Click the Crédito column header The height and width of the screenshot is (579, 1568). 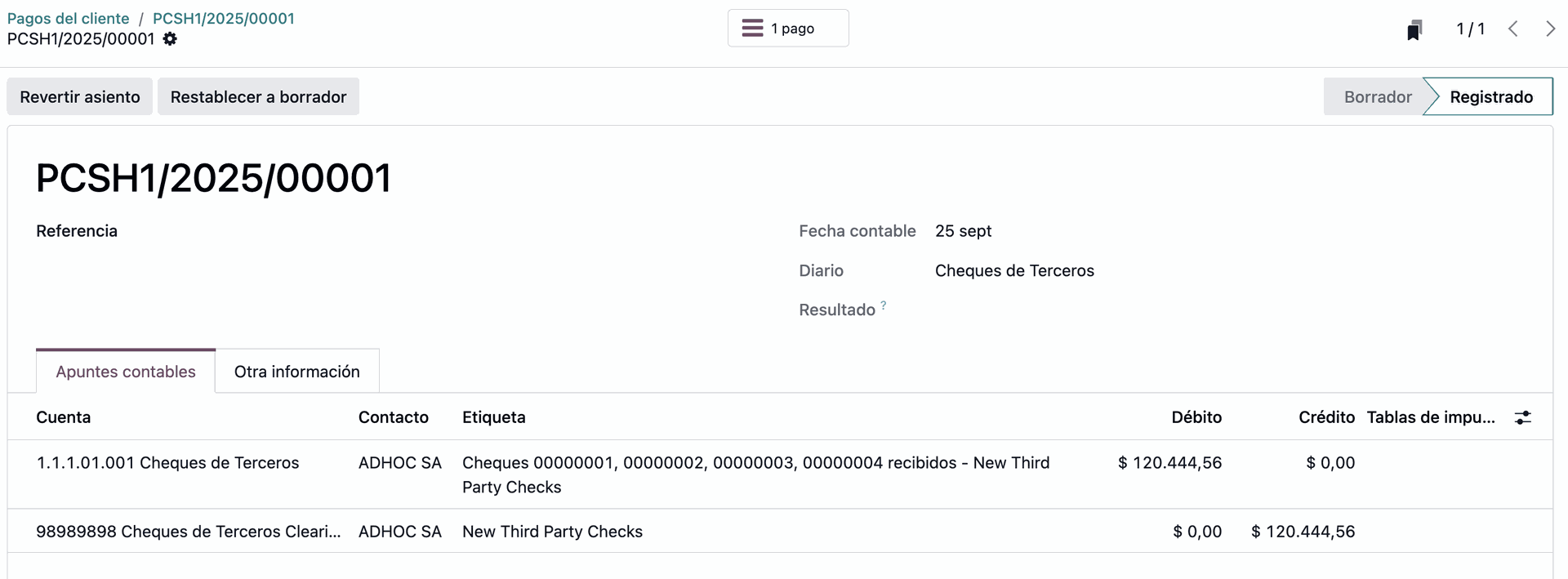pos(1325,417)
